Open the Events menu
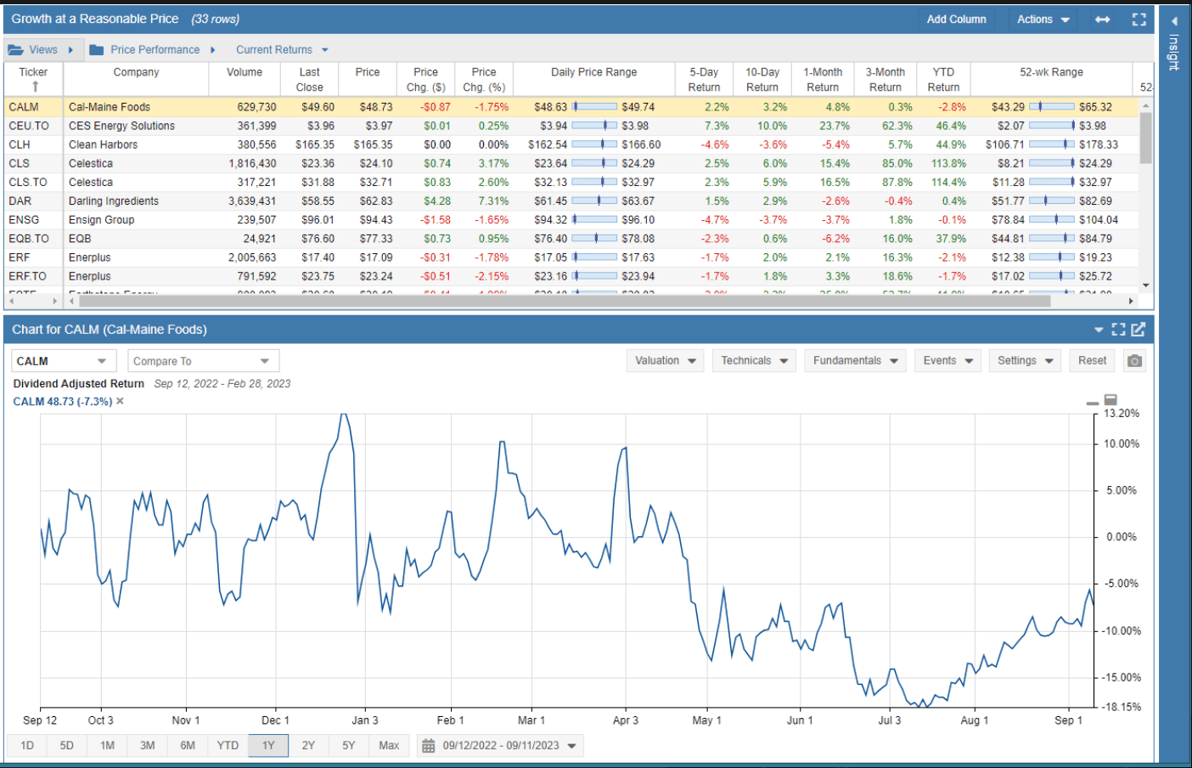Screen dimensions: 1192x768 point(948,360)
